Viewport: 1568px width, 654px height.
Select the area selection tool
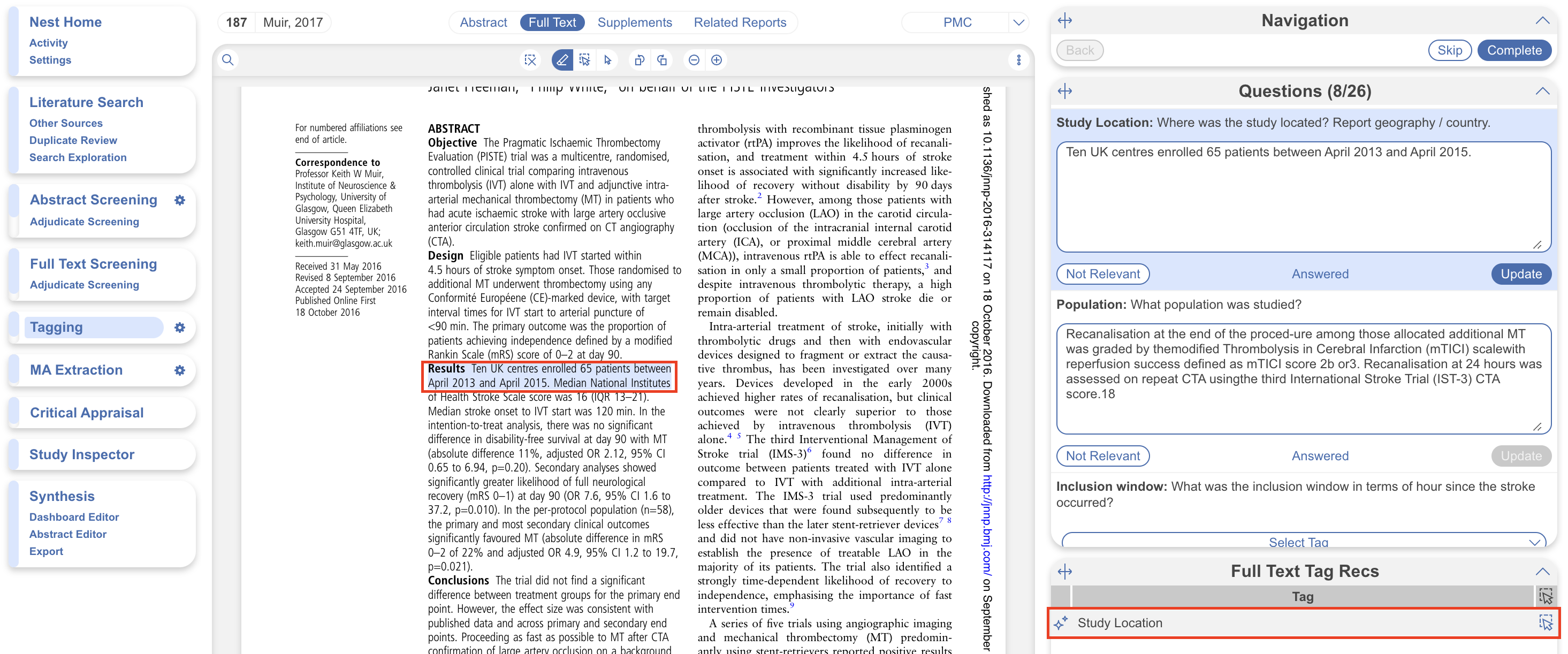584,60
